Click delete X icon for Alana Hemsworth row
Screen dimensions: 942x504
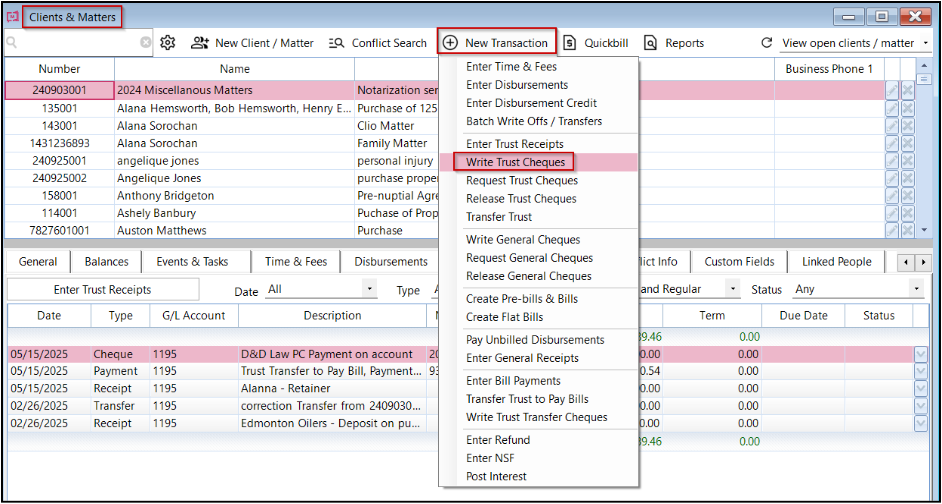coord(908,109)
